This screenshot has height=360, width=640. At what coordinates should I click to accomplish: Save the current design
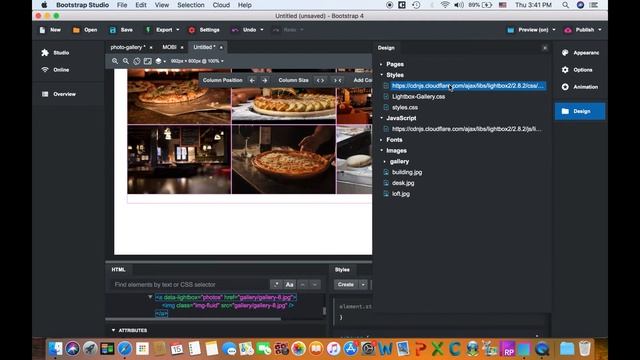pos(121,30)
